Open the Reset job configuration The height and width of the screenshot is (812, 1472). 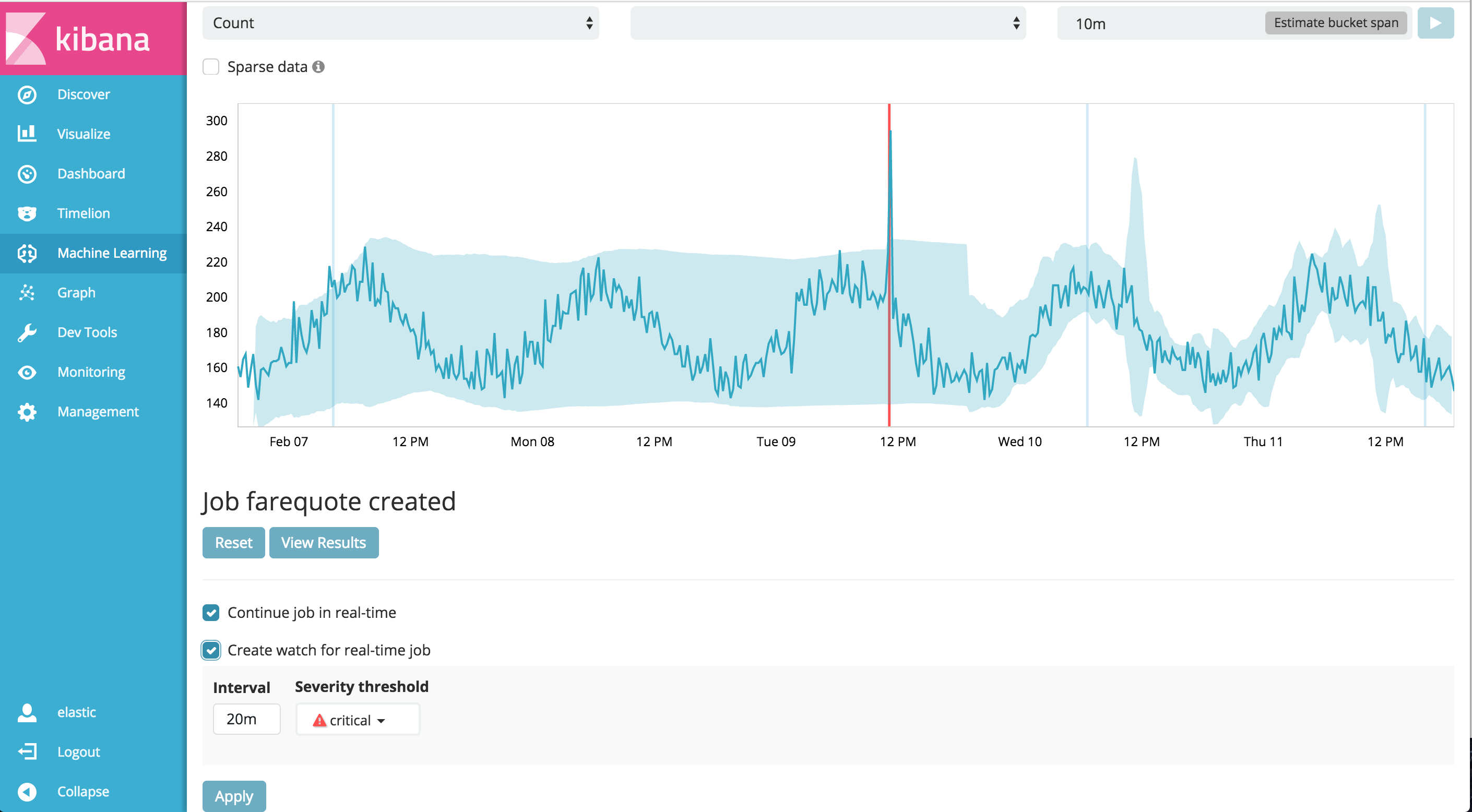tap(233, 543)
